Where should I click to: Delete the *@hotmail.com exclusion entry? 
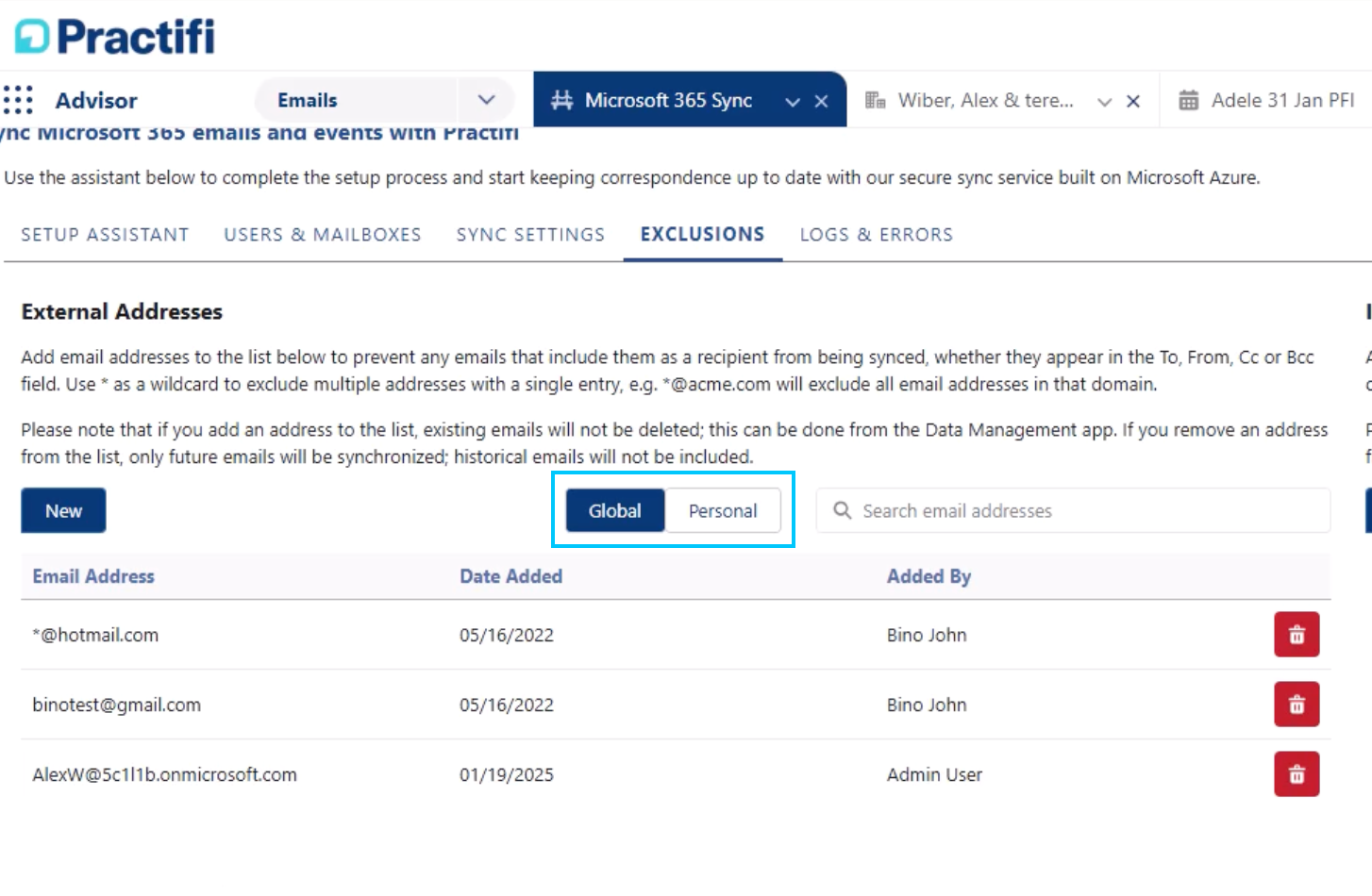click(x=1297, y=635)
